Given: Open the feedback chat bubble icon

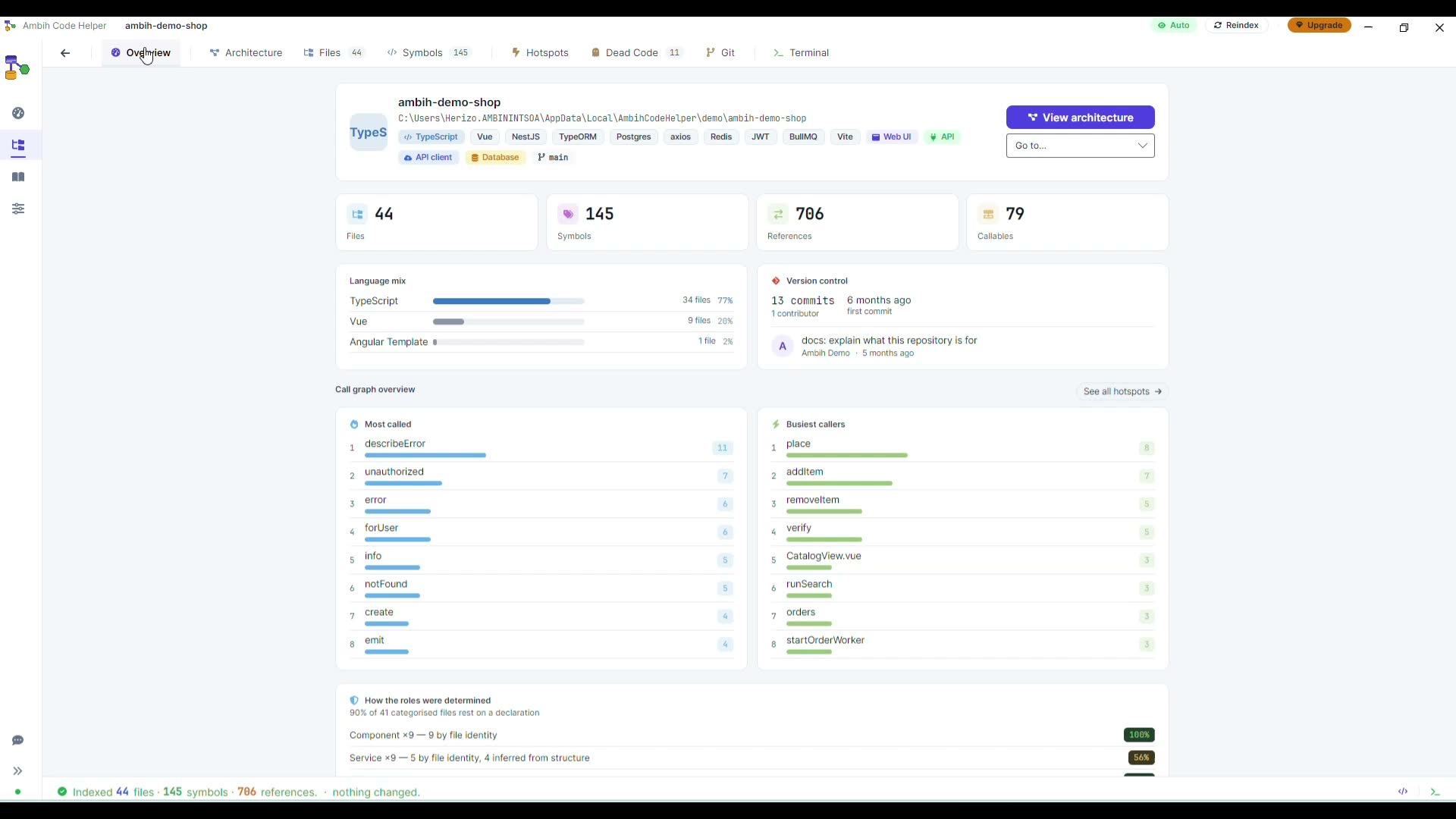Looking at the screenshot, I should coord(18,740).
